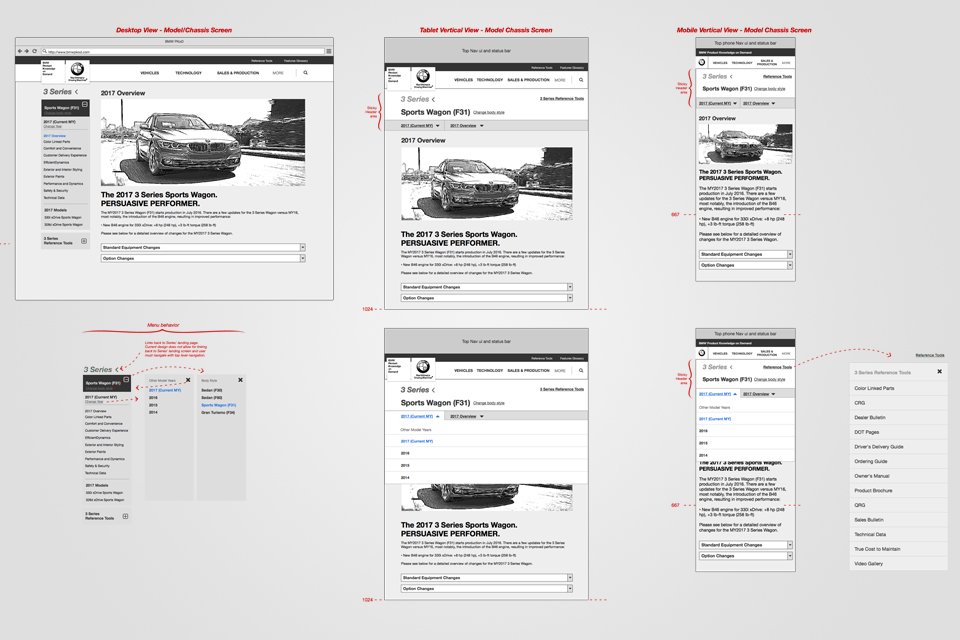Screen dimensions: 960x640
Task: Collapse the open 2017 (Current MY) dropdown, lower tablet view
Action: click(x=420, y=416)
